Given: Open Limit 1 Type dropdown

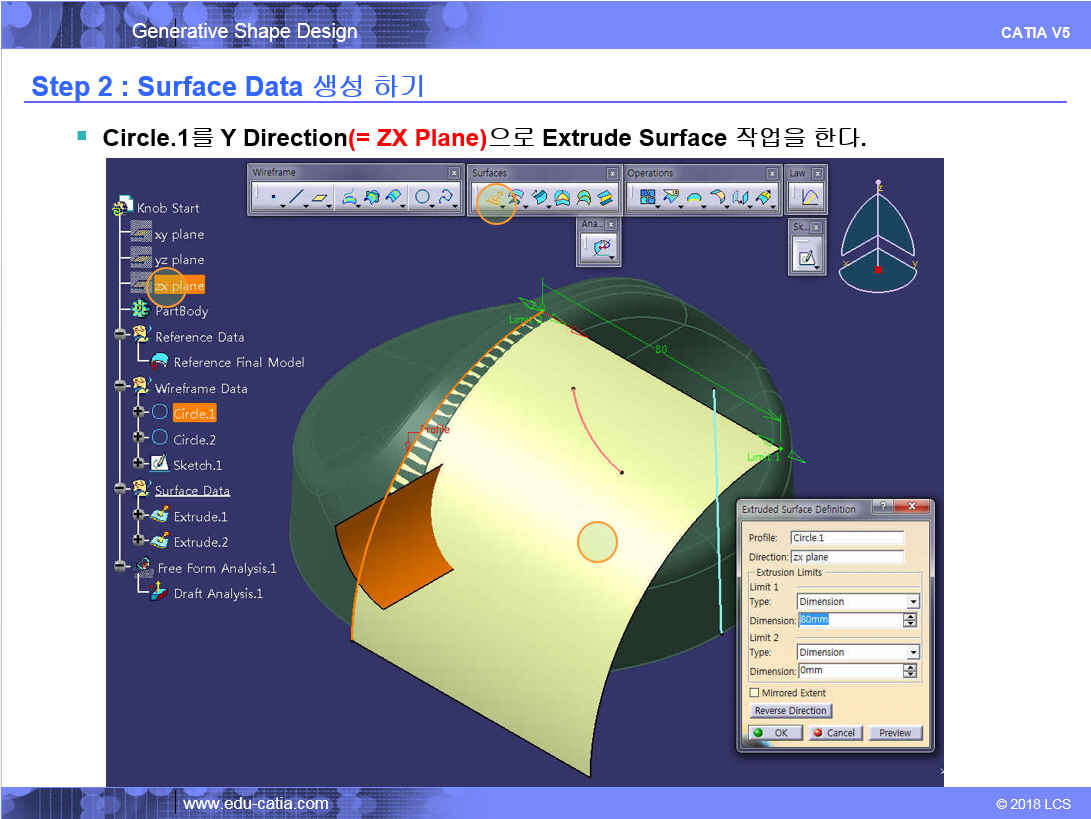Looking at the screenshot, I should coord(912,602).
